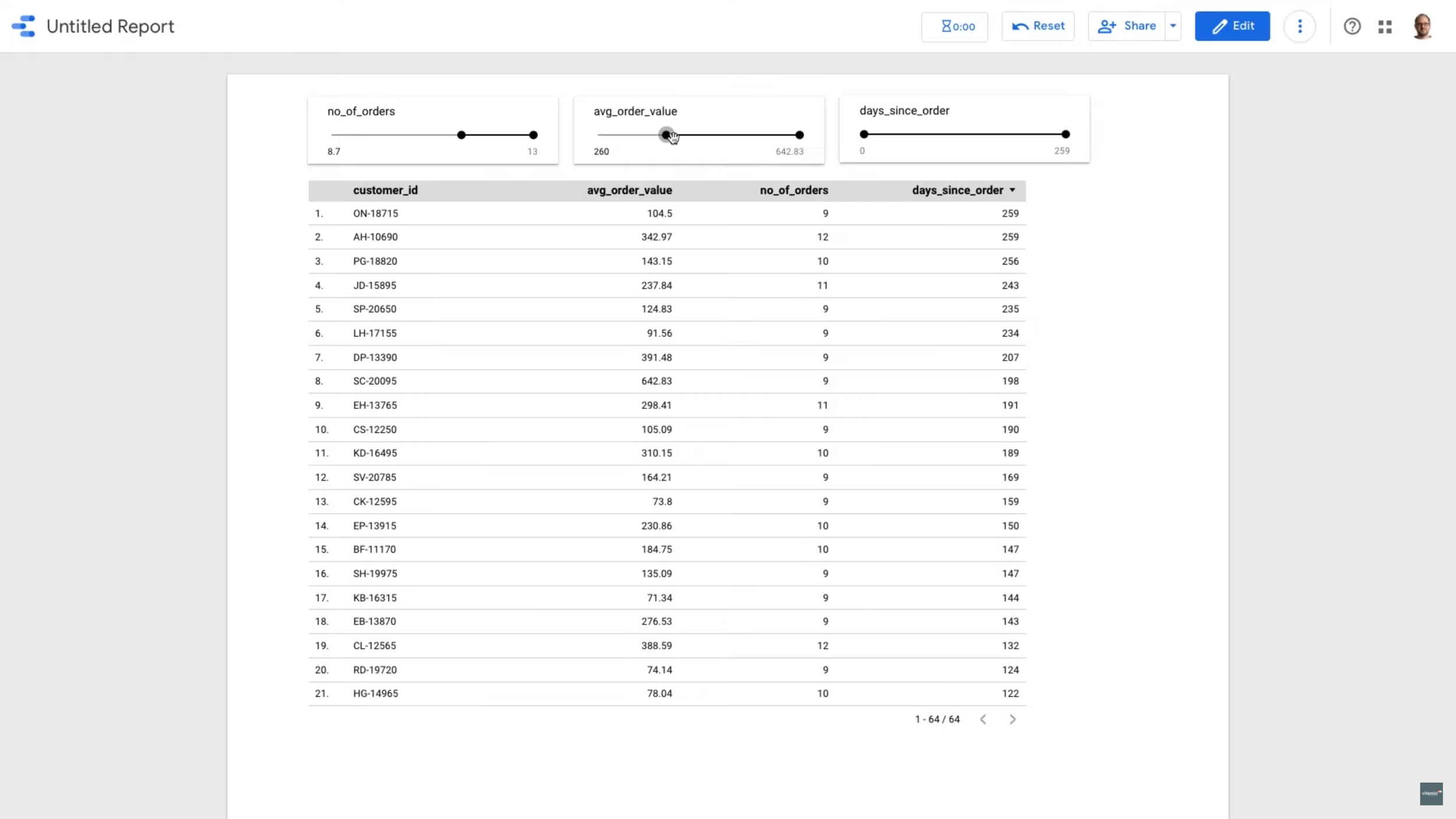Open the three-dot more options menu

pyautogui.click(x=1299, y=26)
